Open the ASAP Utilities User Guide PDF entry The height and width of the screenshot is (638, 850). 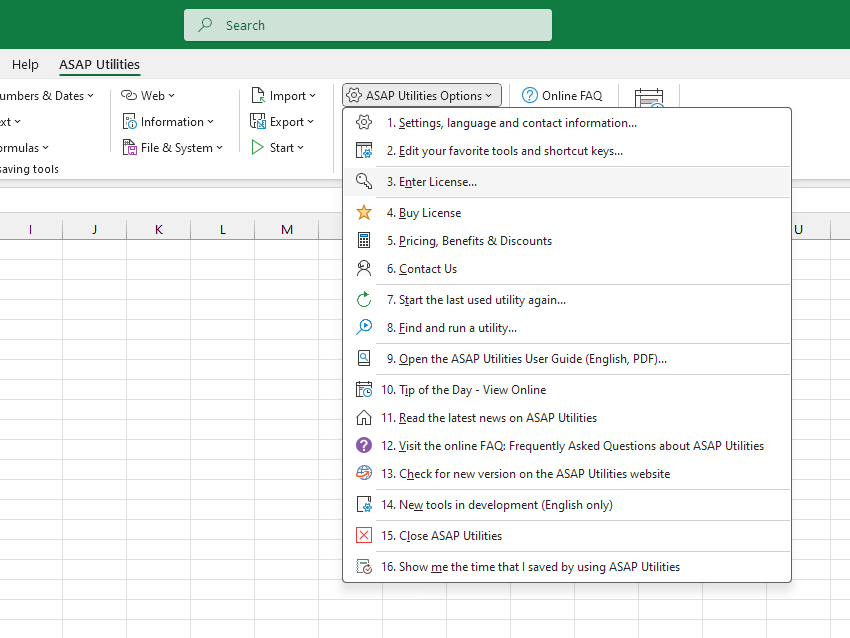[567, 358]
